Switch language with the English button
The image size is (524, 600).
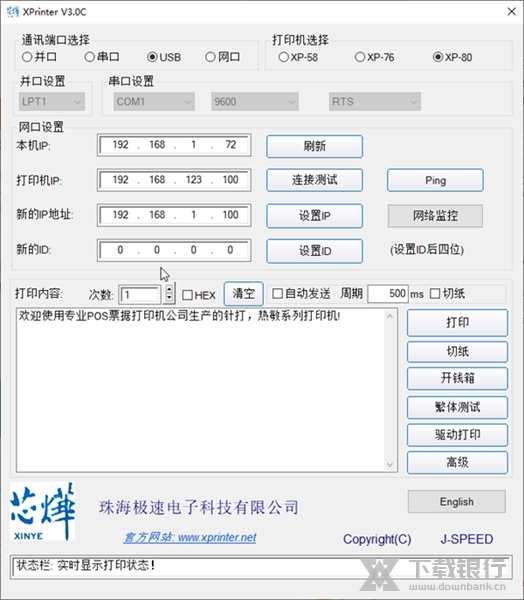click(457, 502)
